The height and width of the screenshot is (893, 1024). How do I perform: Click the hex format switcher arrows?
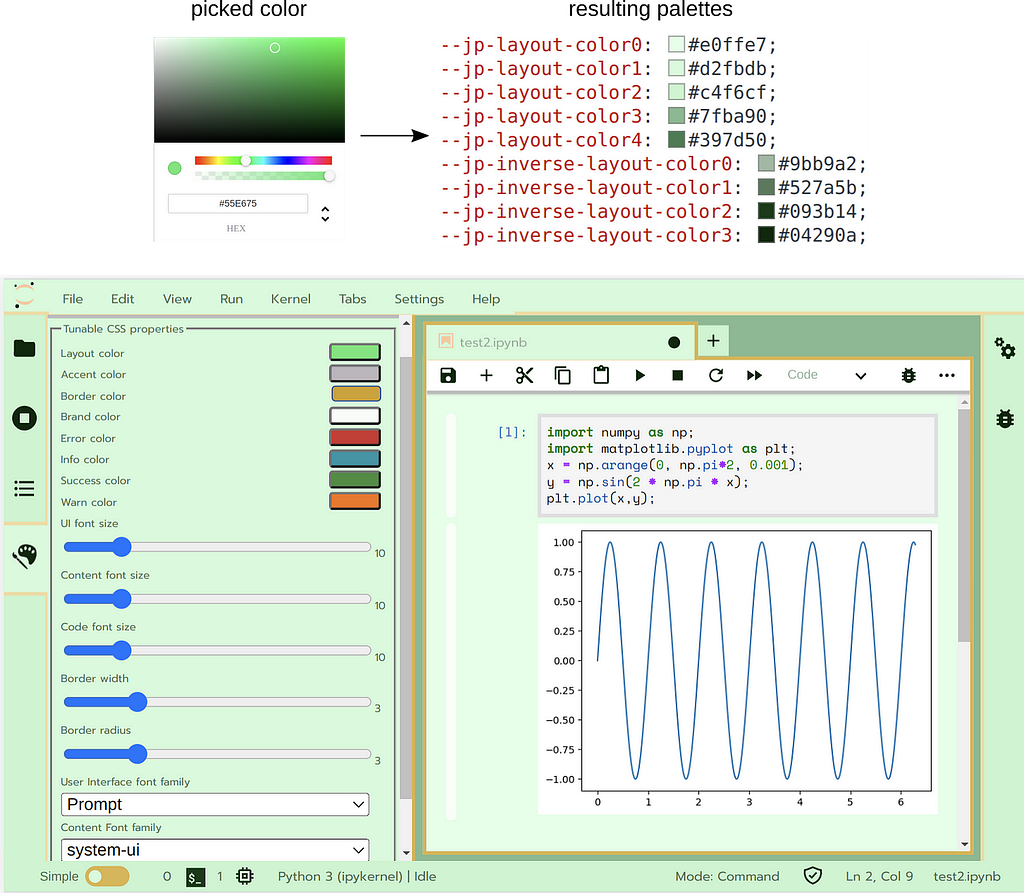pos(325,214)
